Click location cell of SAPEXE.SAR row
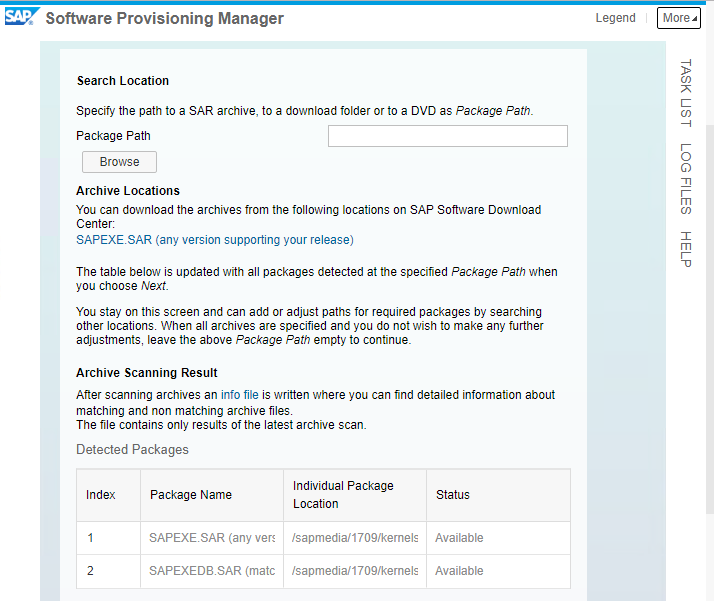This screenshot has width=714, height=601. click(x=355, y=538)
